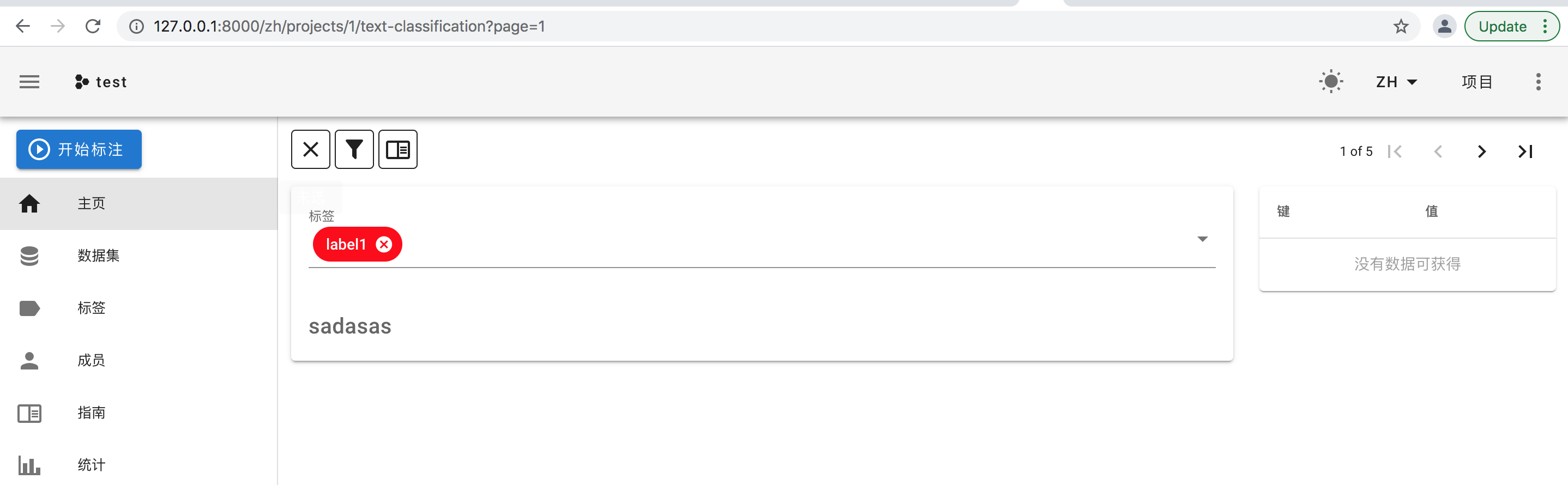The width and height of the screenshot is (1568, 485).
Task: Switch to light/dark theme with sun icon
Action: pos(1331,81)
